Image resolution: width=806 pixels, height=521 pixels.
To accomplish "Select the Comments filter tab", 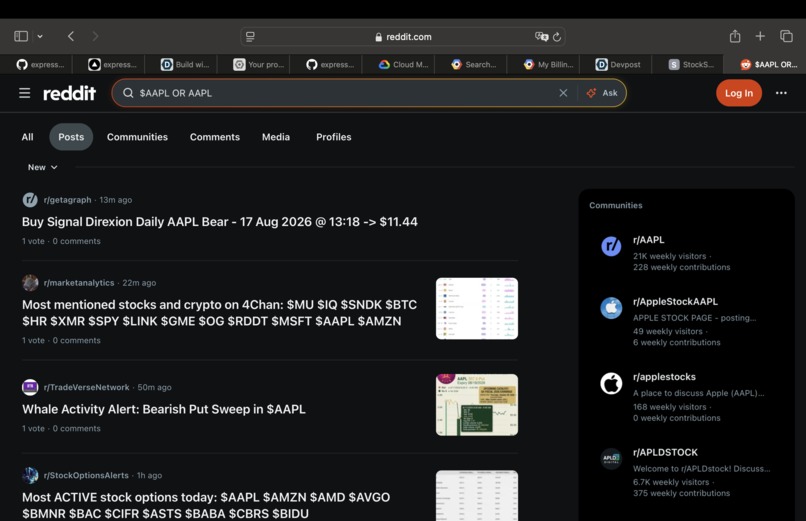I will tap(215, 137).
